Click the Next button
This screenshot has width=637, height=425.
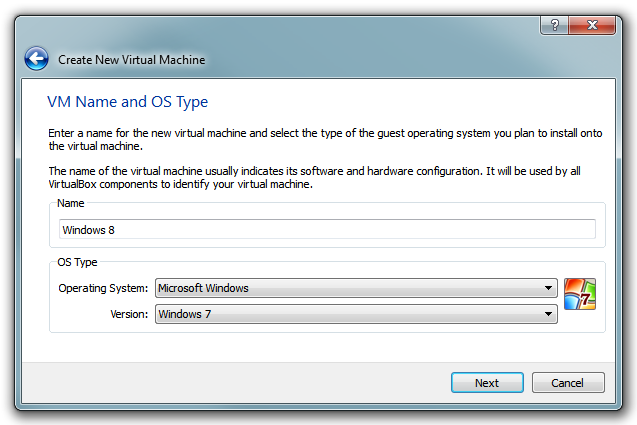(487, 383)
